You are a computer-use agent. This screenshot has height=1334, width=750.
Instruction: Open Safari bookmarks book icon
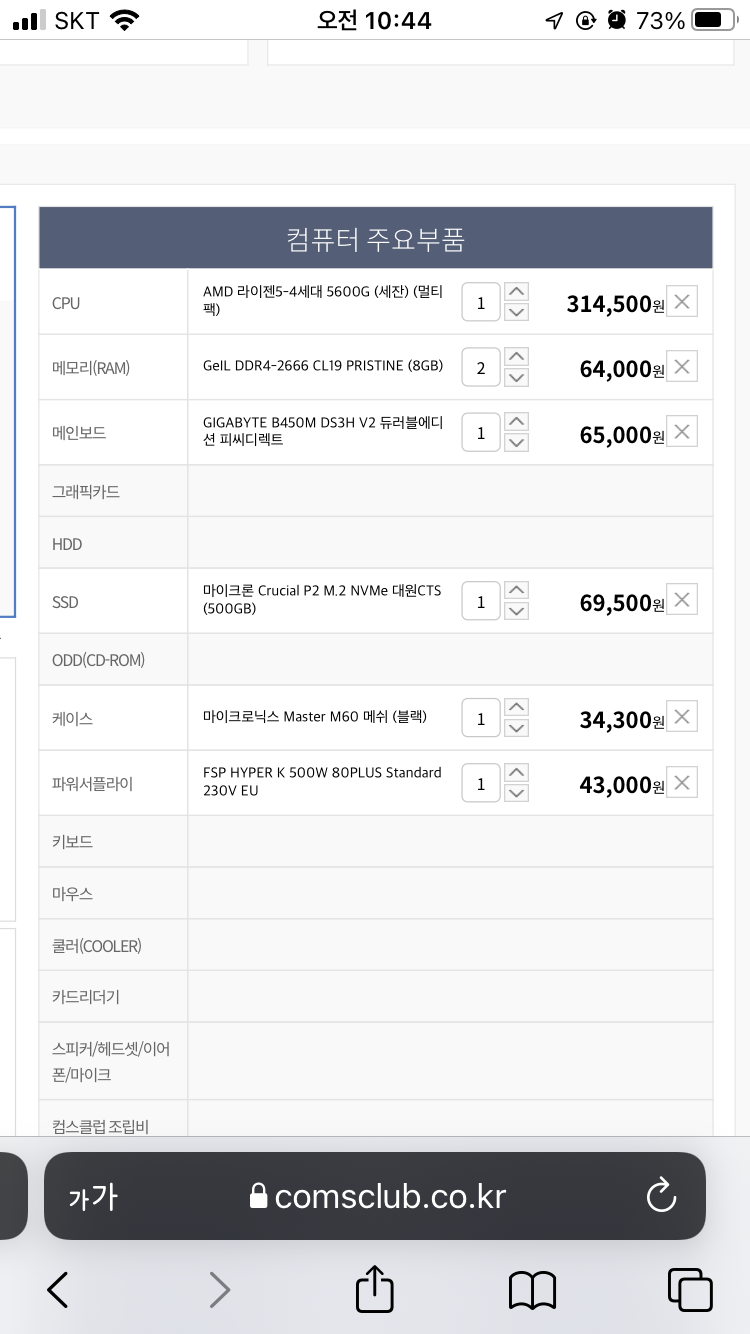pyautogui.click(x=532, y=1290)
